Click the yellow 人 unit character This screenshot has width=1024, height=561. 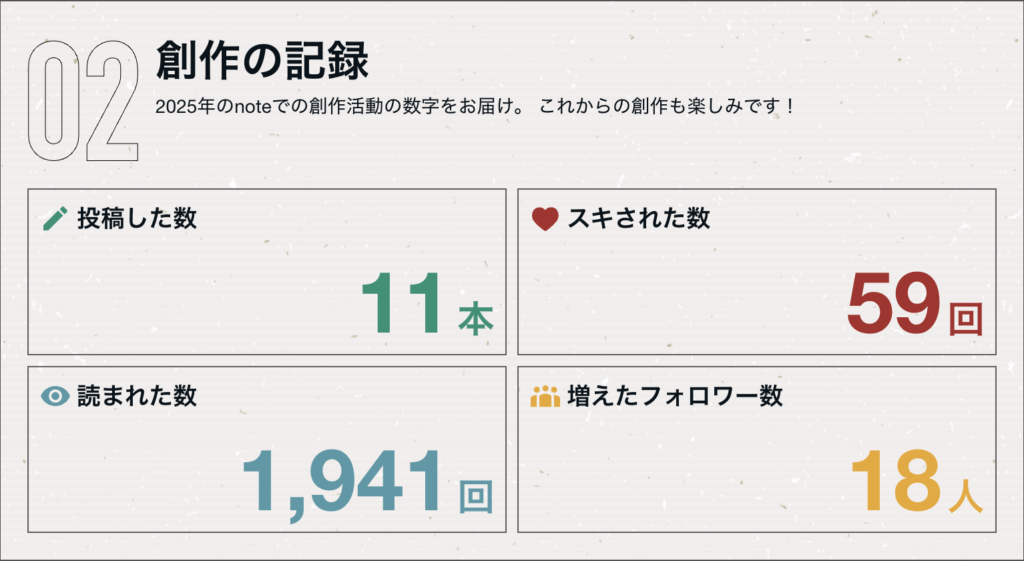(x=965, y=496)
